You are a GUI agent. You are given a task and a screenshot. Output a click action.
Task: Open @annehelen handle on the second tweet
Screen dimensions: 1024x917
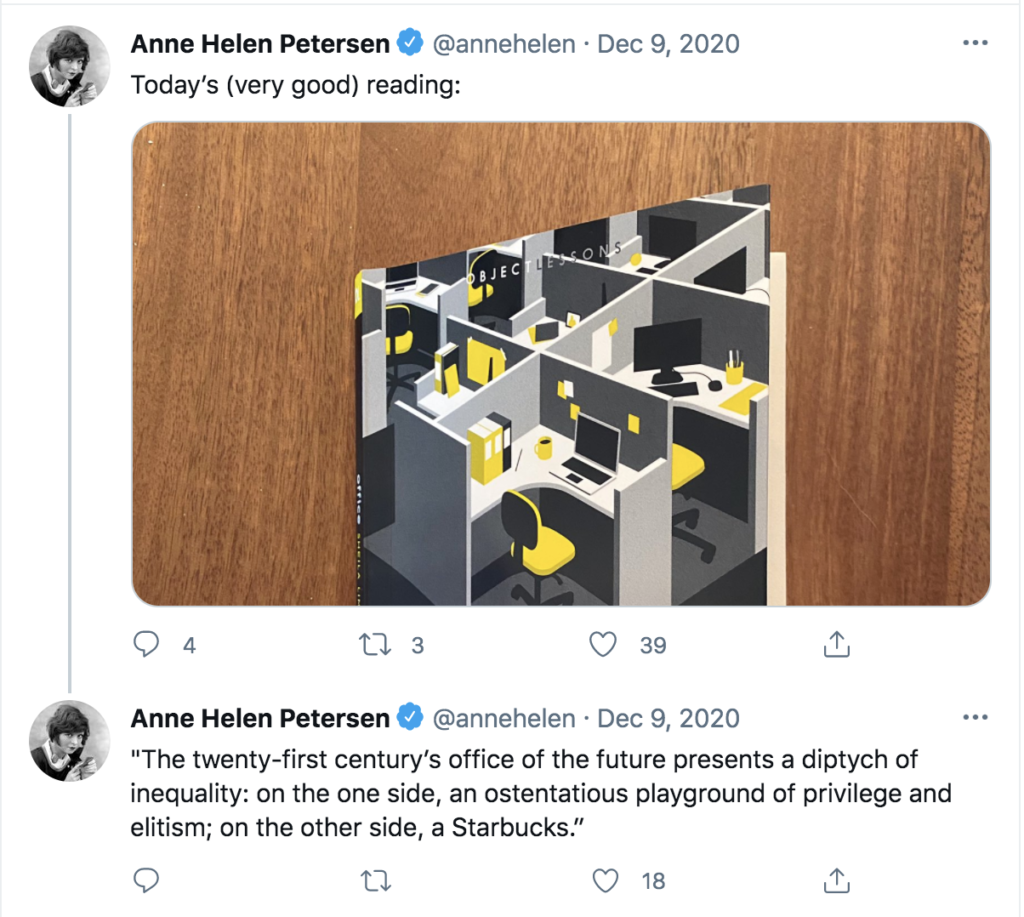click(x=504, y=718)
